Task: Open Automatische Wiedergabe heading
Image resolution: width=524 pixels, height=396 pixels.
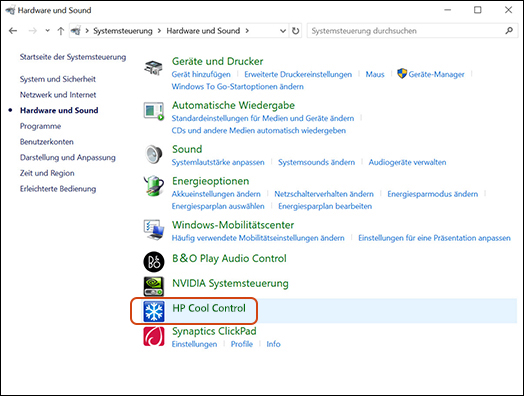Action: pyautogui.click(x=233, y=105)
